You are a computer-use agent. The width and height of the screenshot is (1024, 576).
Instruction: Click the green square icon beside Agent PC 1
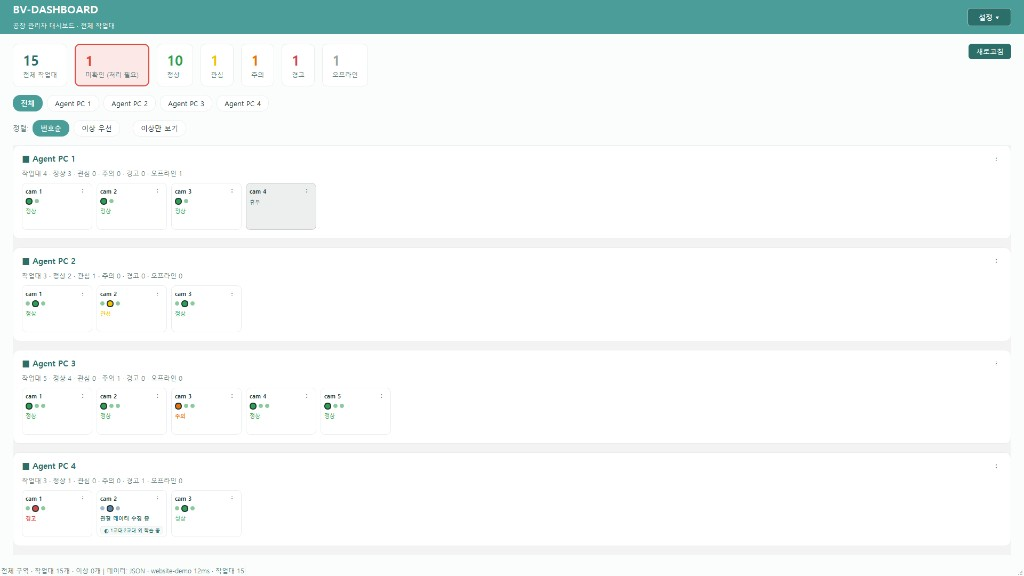(26, 159)
